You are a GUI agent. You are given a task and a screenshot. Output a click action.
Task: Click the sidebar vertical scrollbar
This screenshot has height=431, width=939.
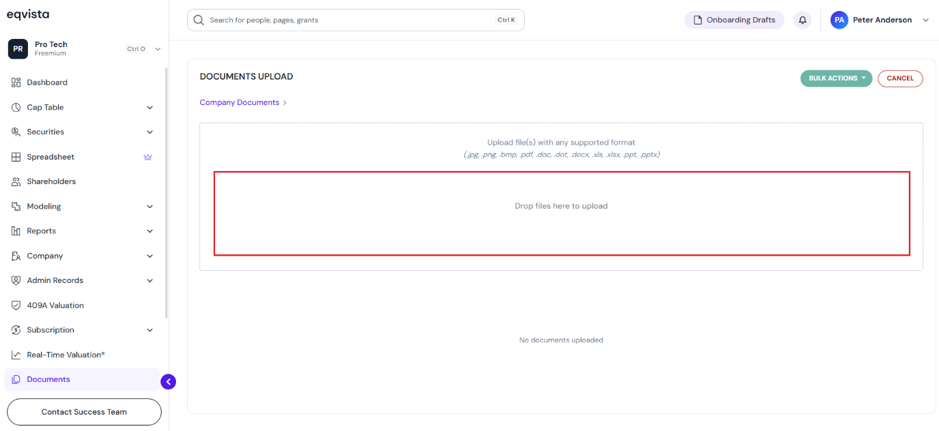coord(166,193)
